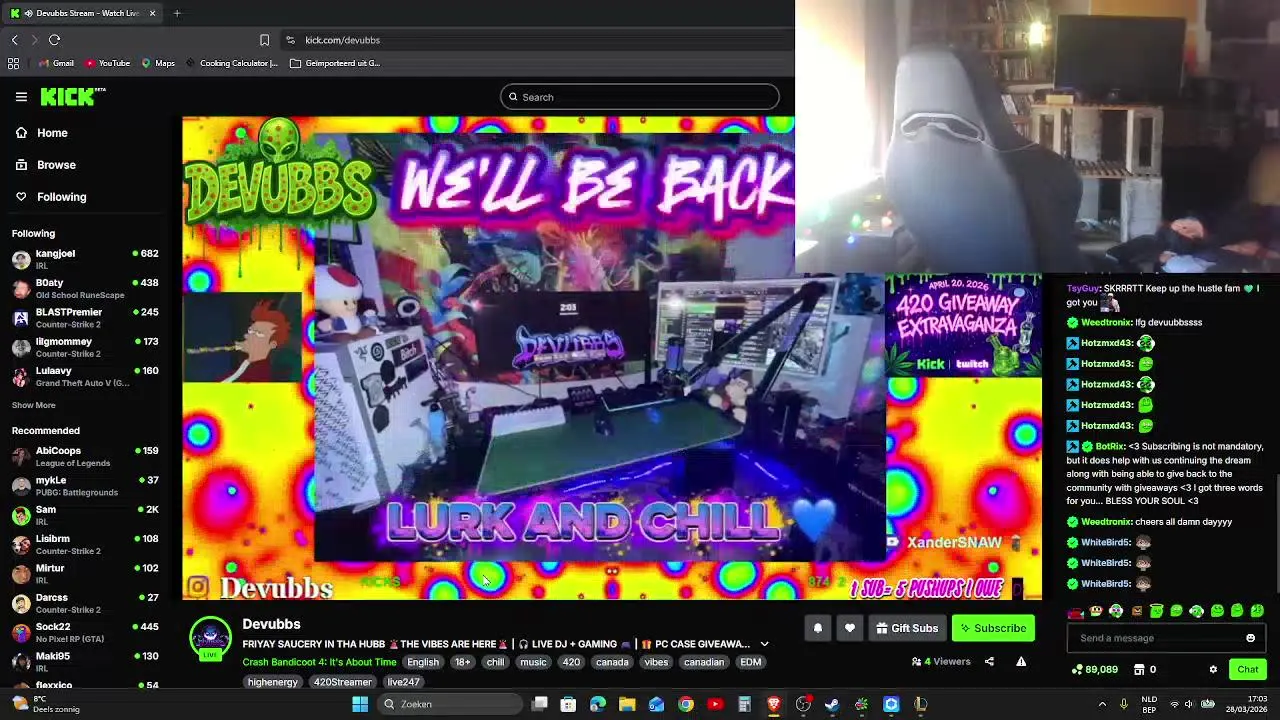1280x720 pixels.
Task: Open YouTube app in taskbar
Action: 715,704
